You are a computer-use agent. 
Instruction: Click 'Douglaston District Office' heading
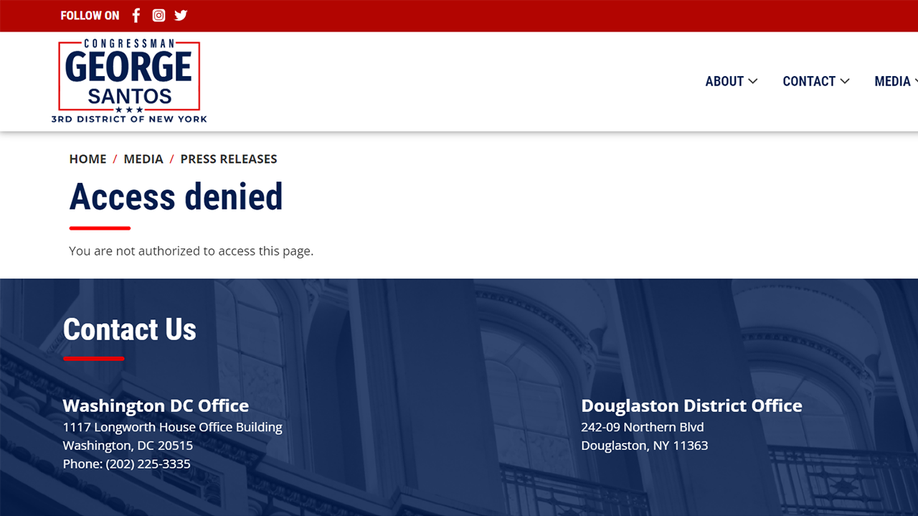click(x=691, y=405)
